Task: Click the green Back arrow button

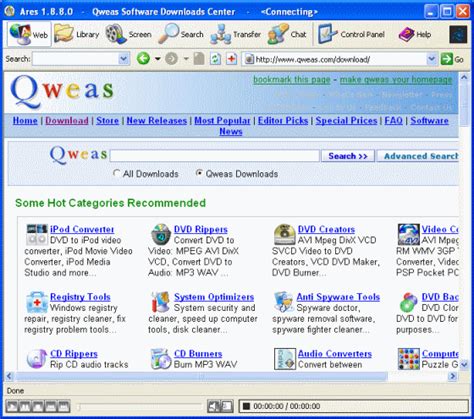Action: [x=143, y=59]
